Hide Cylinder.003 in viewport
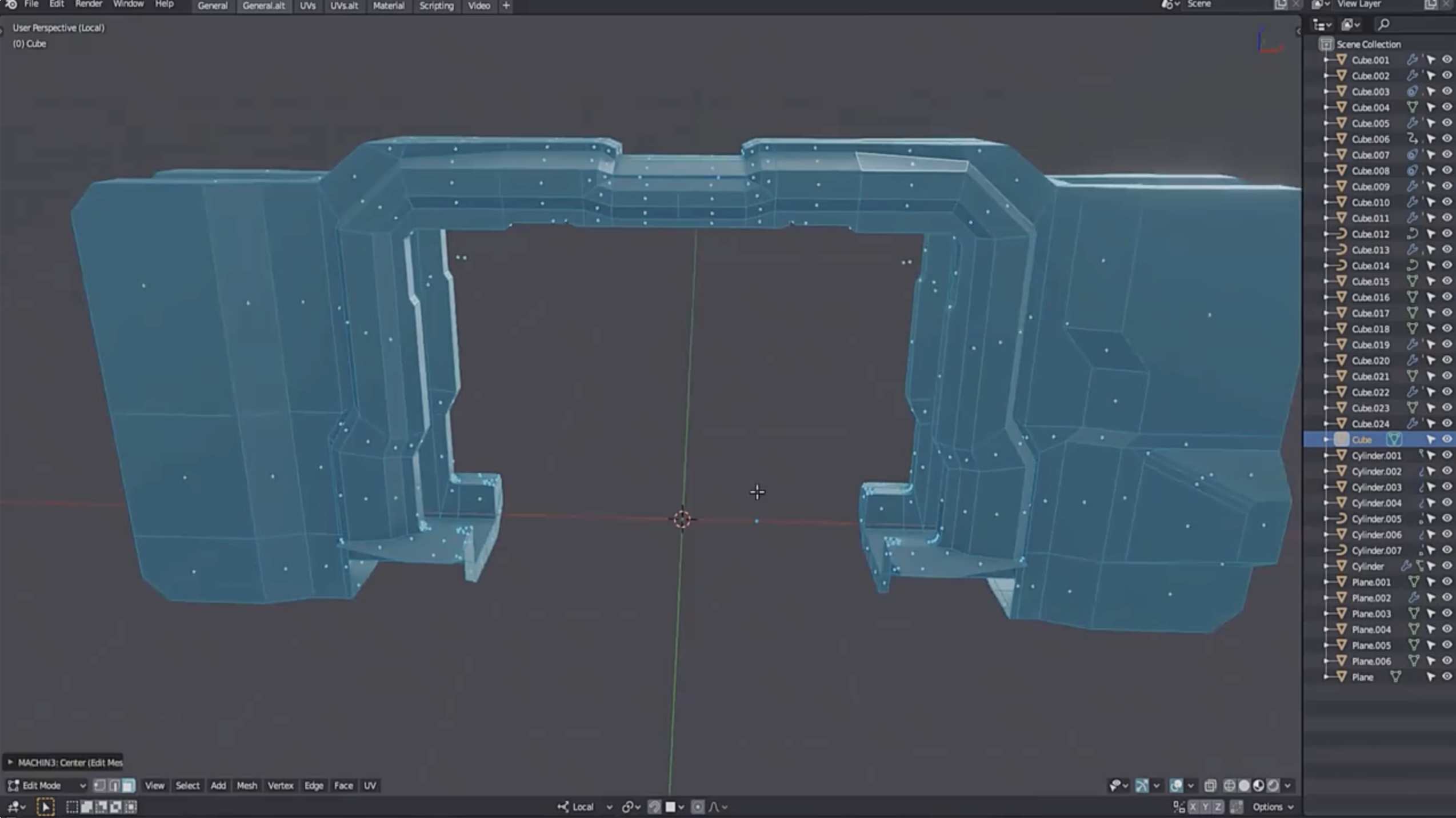Screen dimensions: 1456x818 click(x=1446, y=487)
